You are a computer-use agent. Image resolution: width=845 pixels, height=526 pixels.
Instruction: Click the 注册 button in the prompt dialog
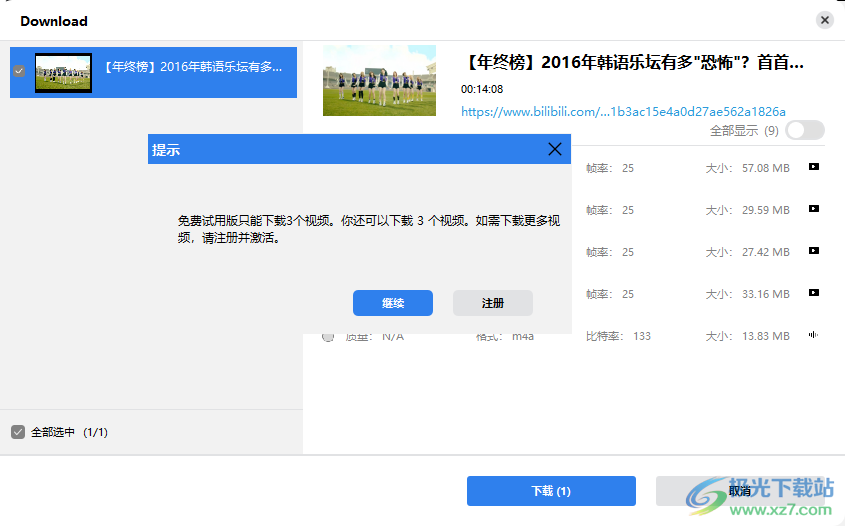point(493,303)
